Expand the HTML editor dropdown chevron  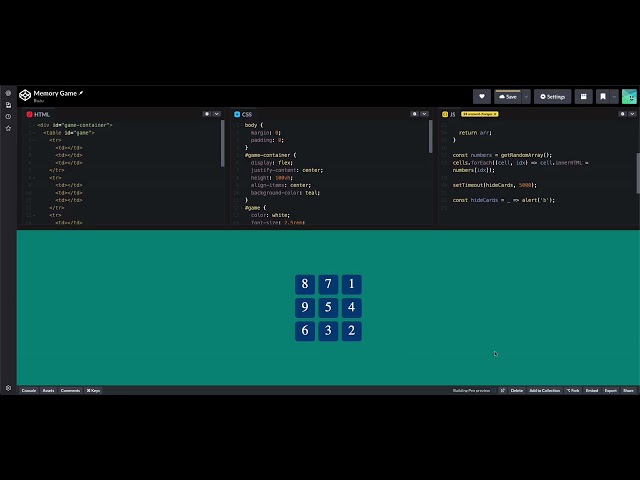[217, 114]
